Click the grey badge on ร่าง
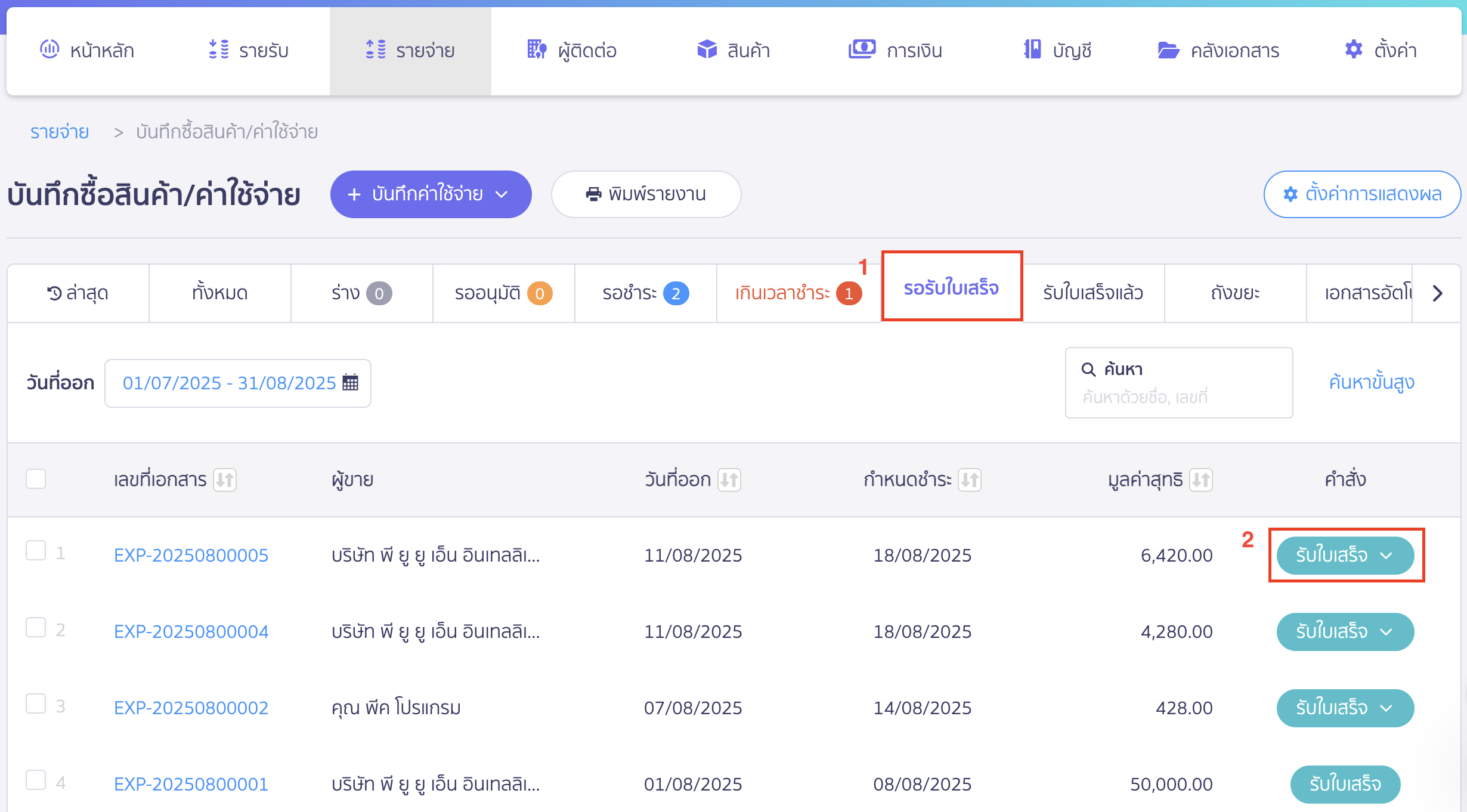This screenshot has width=1467, height=812. pos(379,293)
